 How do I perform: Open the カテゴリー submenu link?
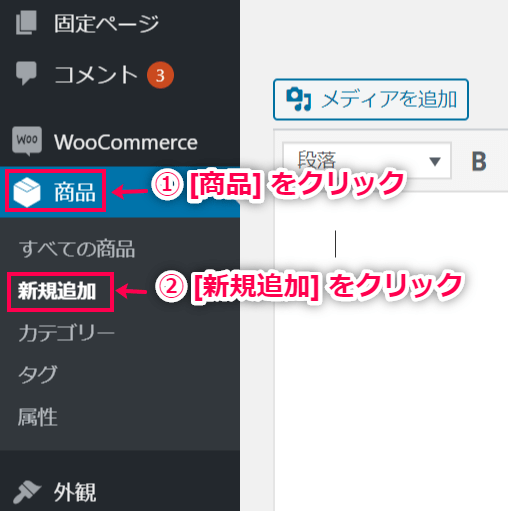66,333
